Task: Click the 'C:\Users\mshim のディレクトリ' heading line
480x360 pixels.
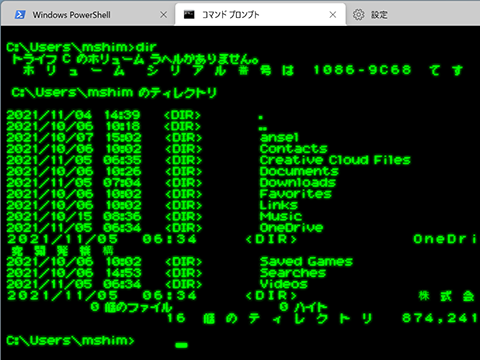Action: point(114,92)
